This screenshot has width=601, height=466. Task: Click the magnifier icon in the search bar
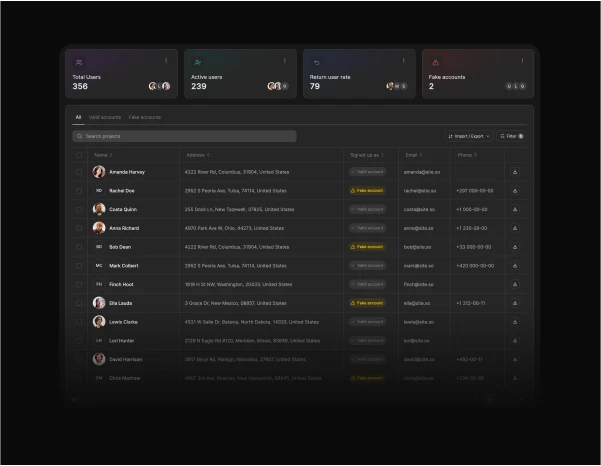click(79, 136)
